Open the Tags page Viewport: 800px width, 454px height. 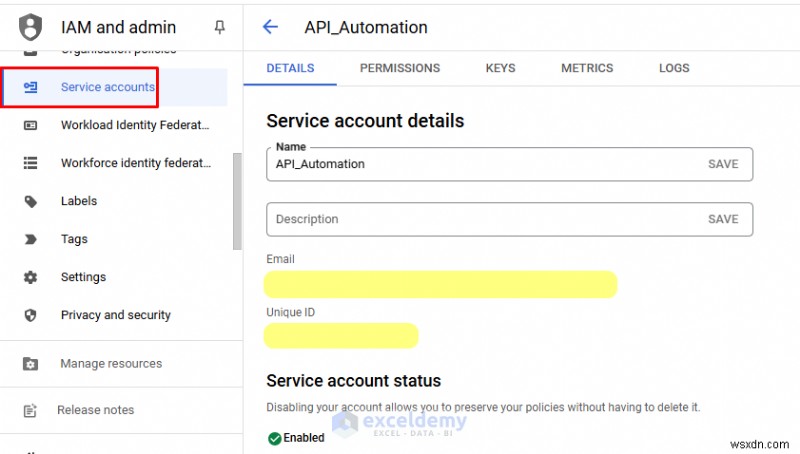point(74,239)
